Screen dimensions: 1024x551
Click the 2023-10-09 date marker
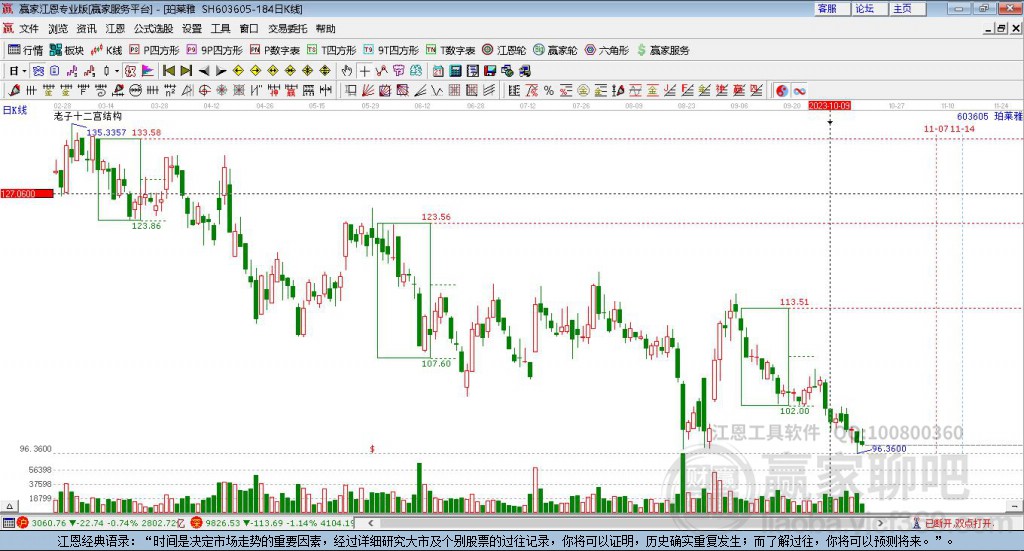(x=829, y=105)
